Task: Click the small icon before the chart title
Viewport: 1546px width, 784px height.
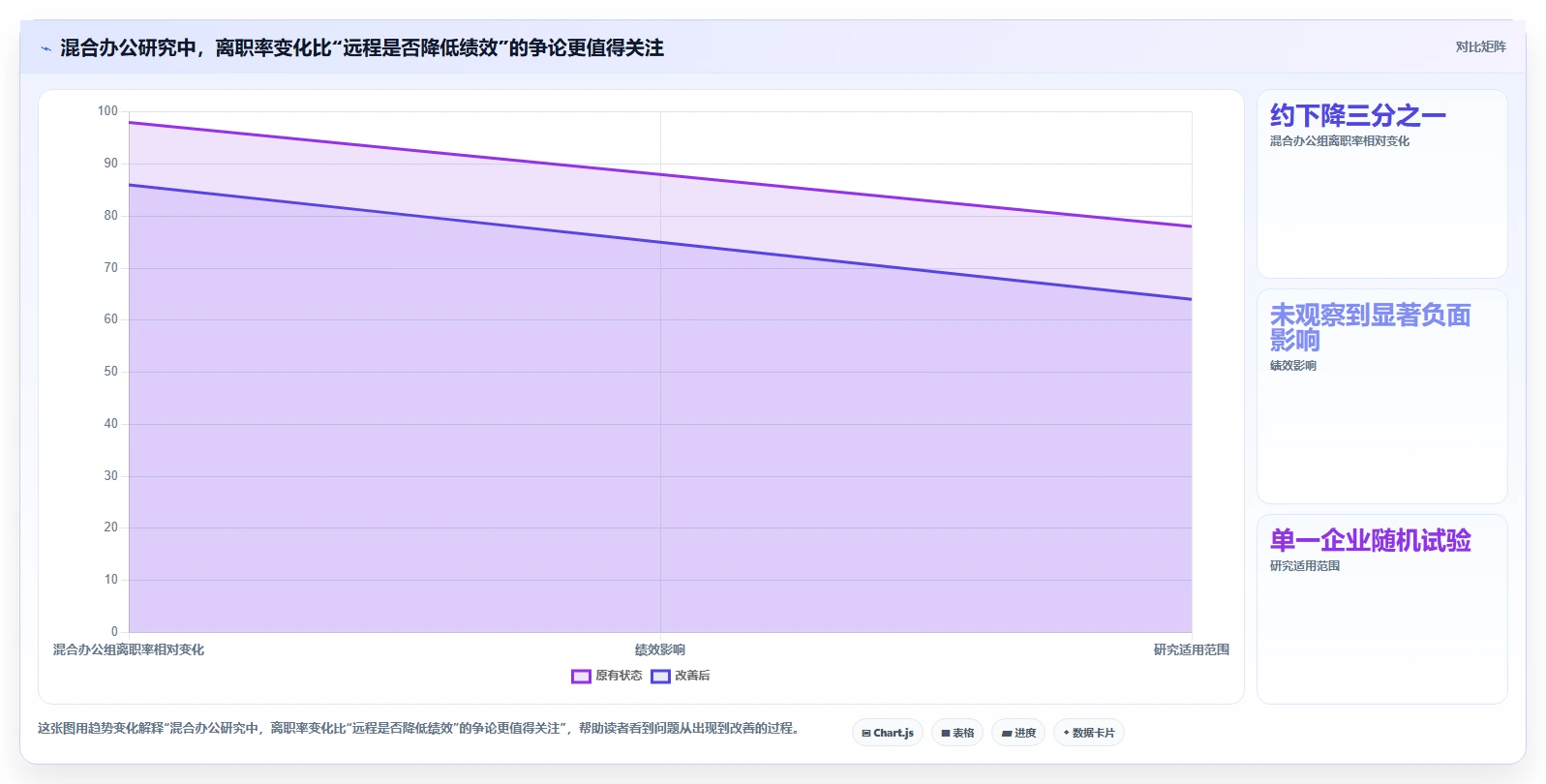Action: pos(45,48)
